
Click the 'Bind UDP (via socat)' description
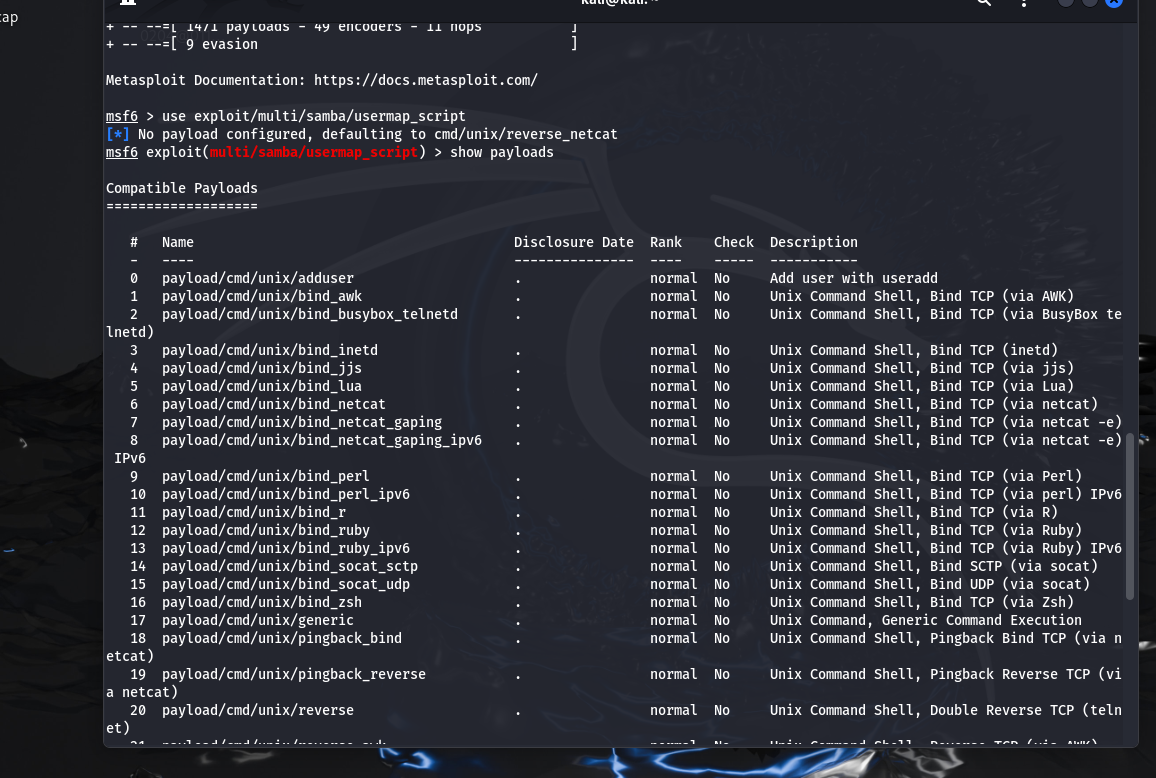(x=1010, y=584)
